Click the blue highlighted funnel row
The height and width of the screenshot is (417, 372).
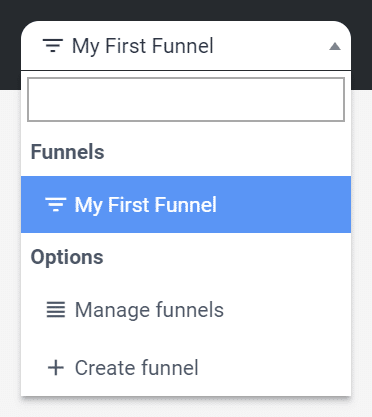(186, 204)
